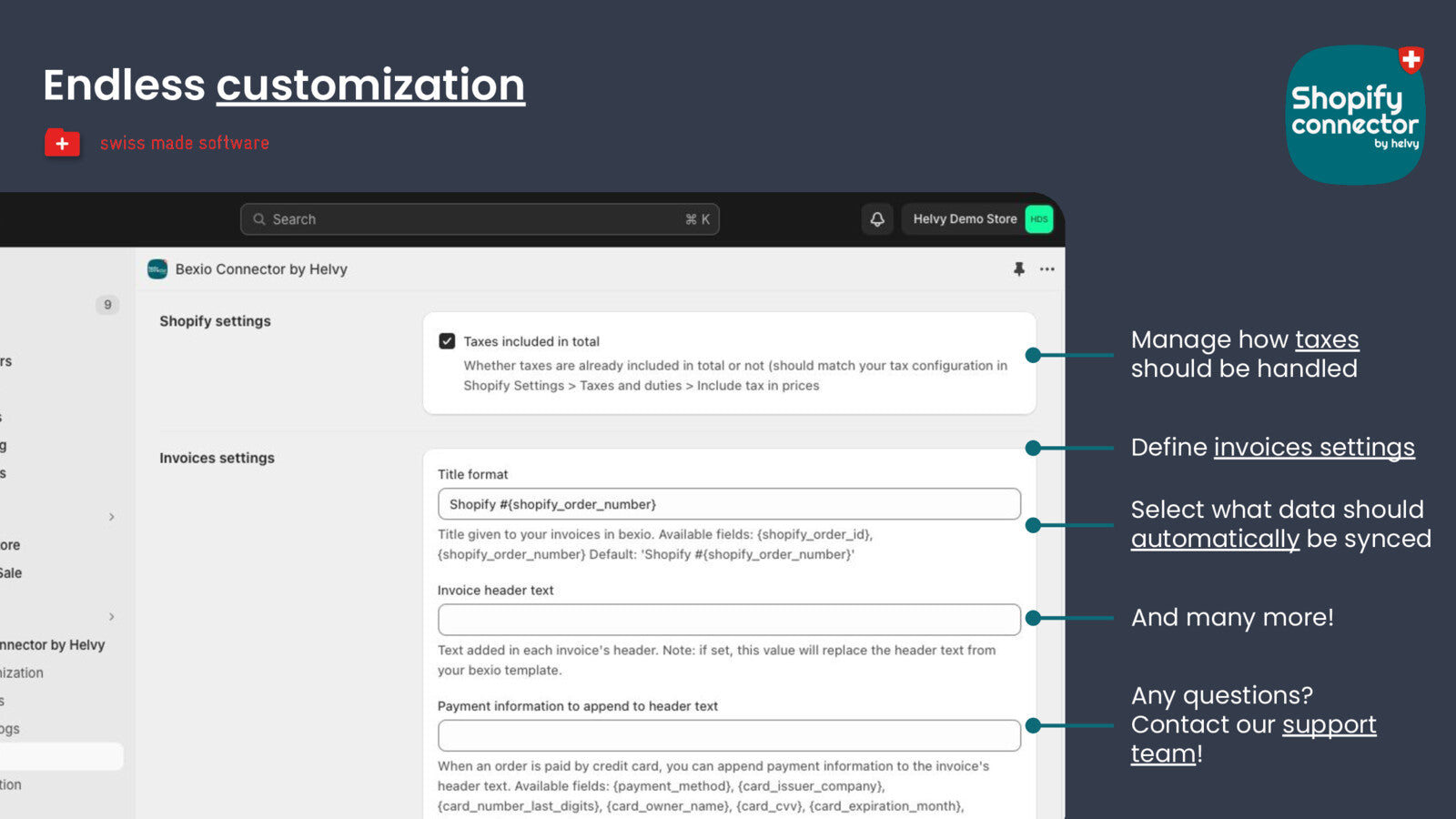Screen dimensions: 1456x819
Task: Click the notification bell icon
Action: (877, 219)
